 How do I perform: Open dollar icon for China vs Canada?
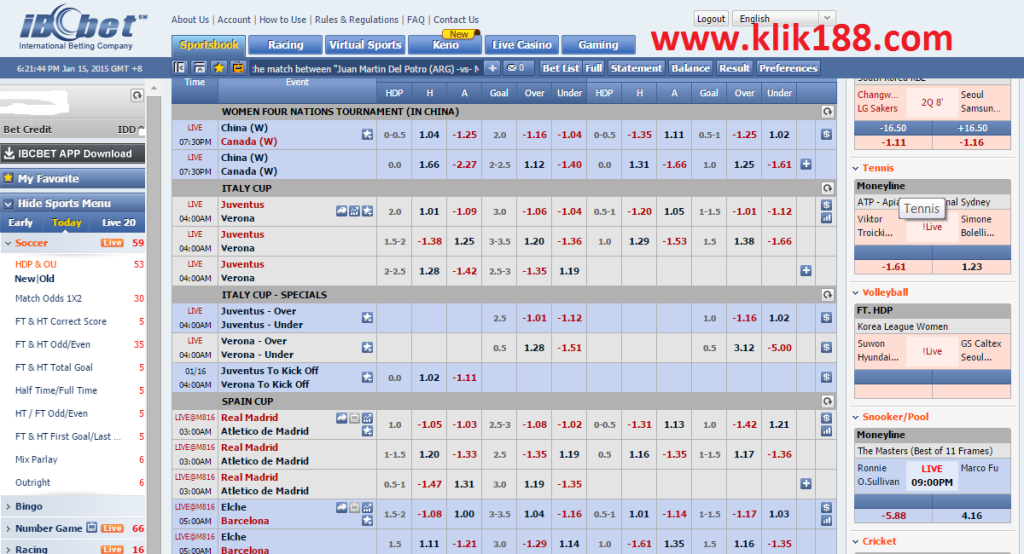[x=826, y=135]
